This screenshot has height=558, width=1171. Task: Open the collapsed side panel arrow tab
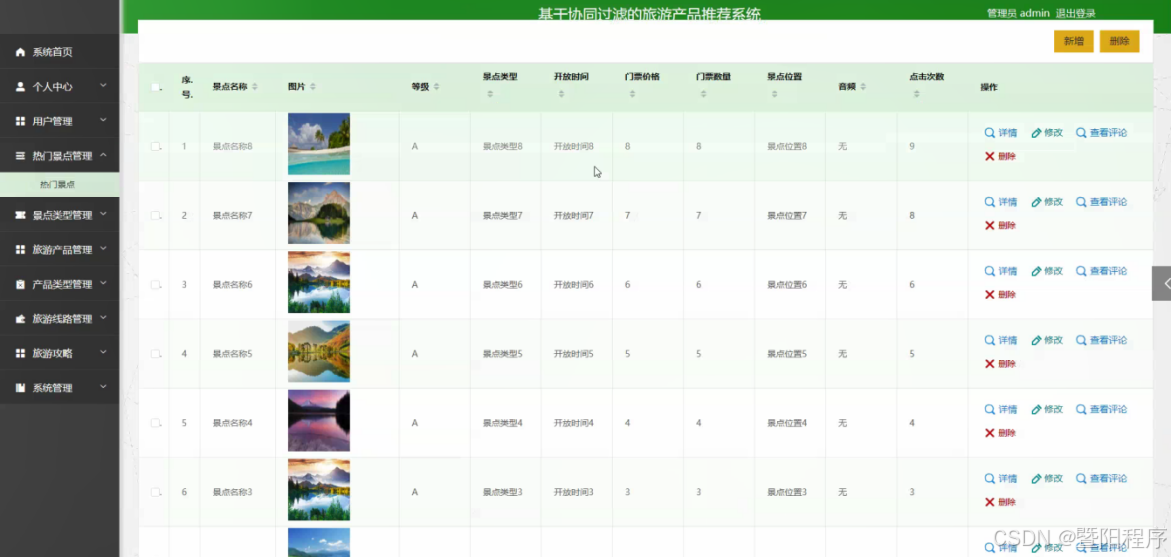click(1162, 284)
